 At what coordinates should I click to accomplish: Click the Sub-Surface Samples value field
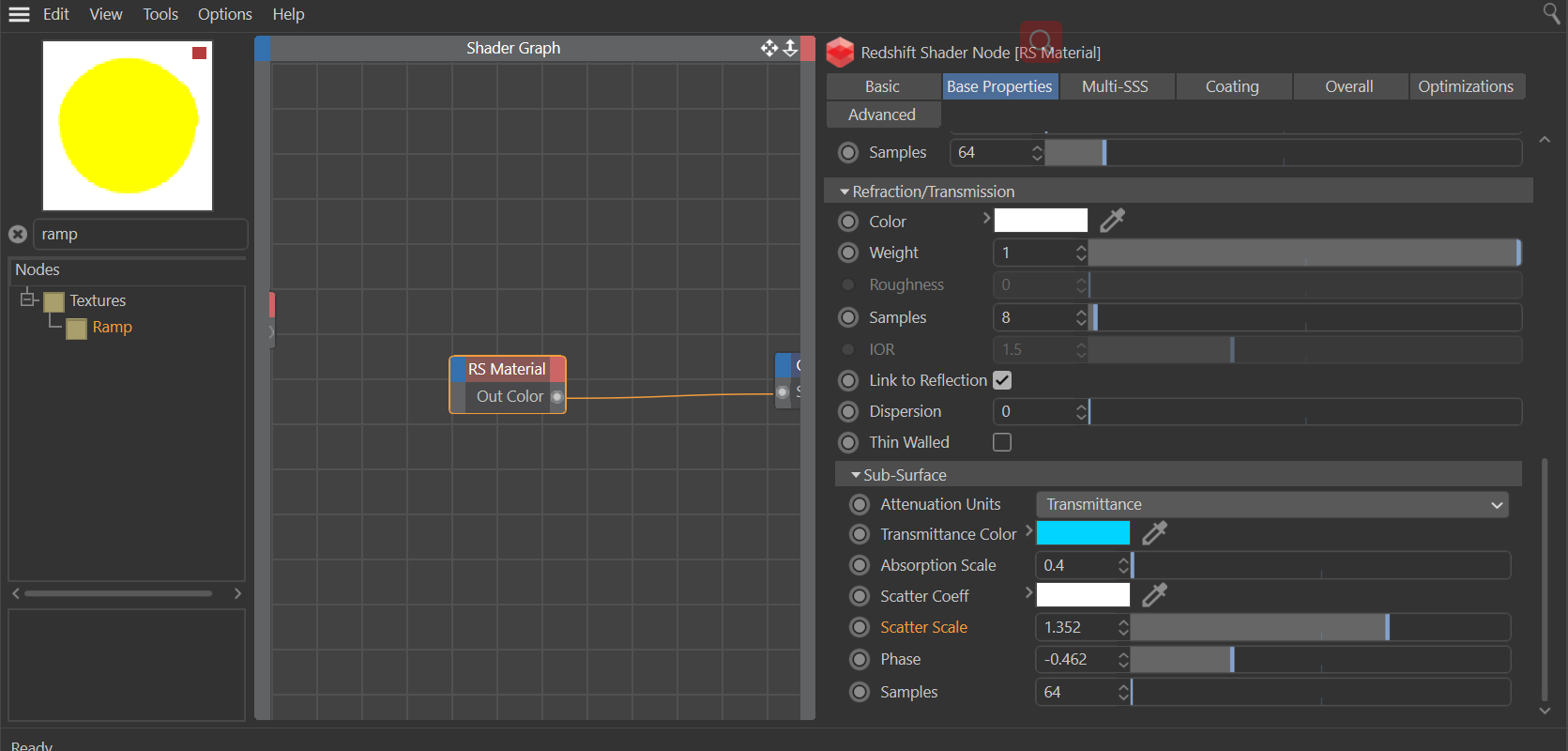click(1077, 692)
